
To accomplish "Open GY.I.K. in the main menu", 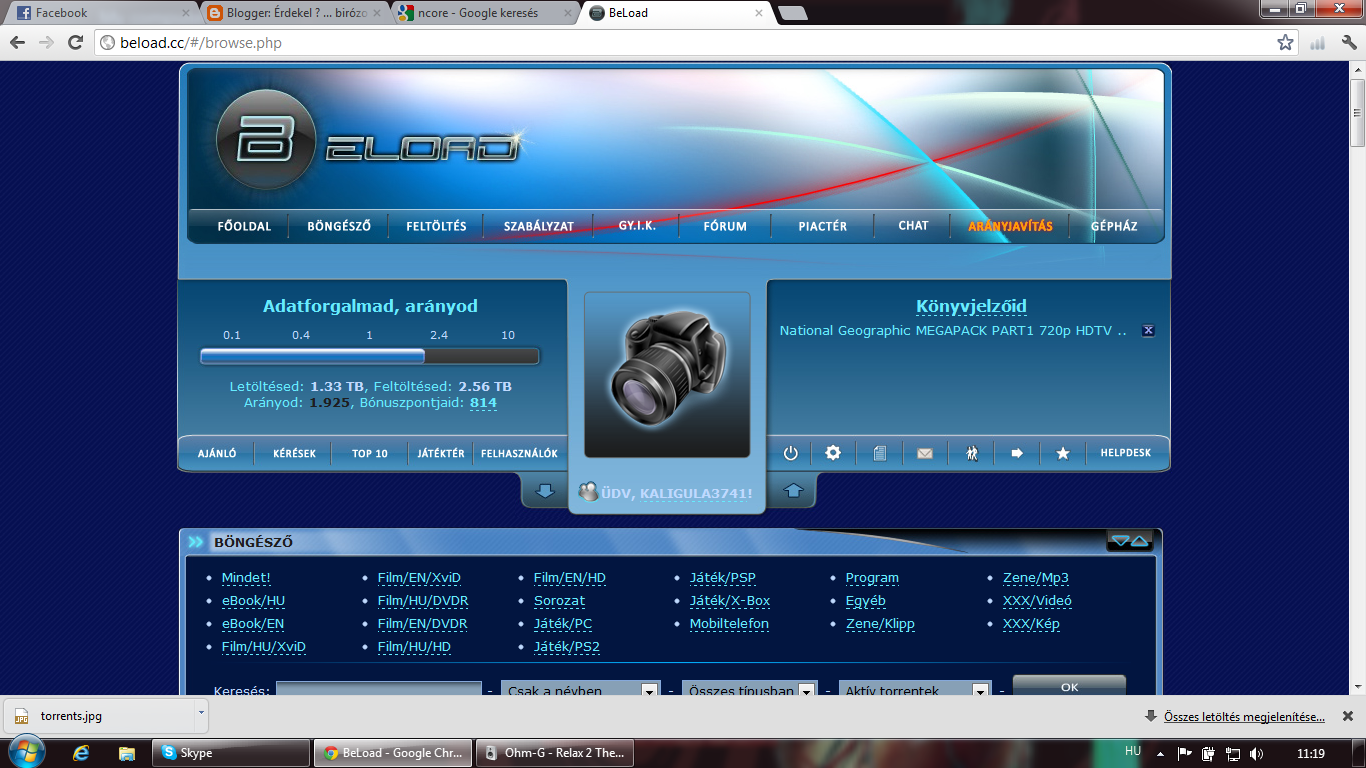I will 637,225.
